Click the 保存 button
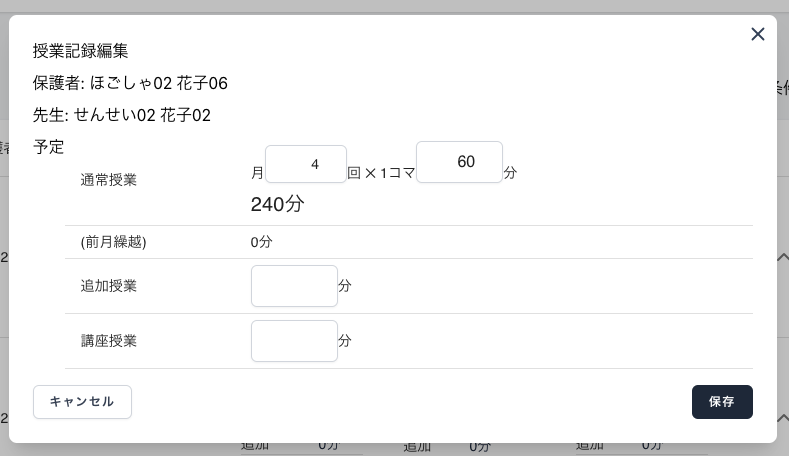 721,402
